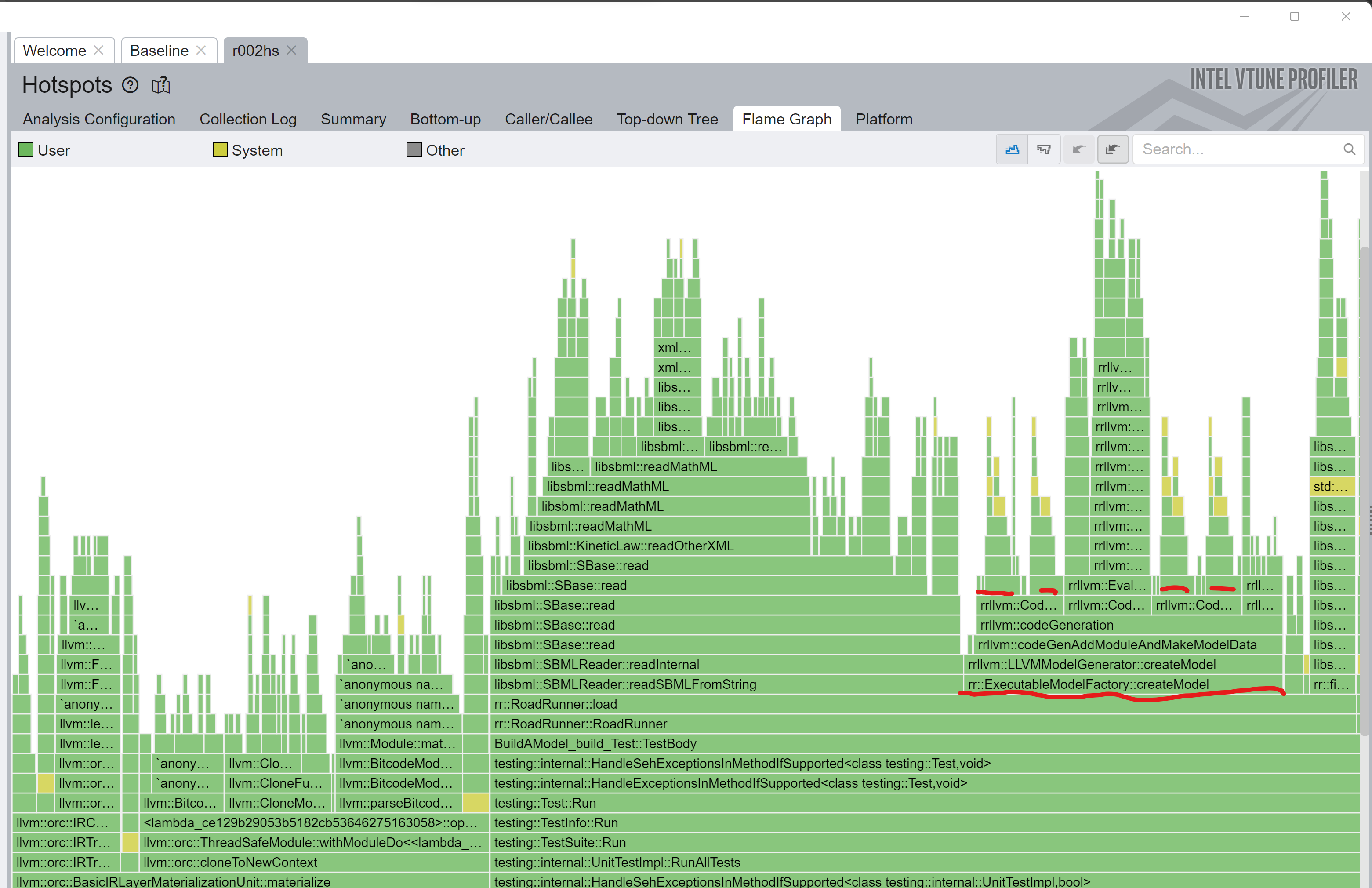
Task: Open the Caller/Callee view
Action: (x=549, y=120)
